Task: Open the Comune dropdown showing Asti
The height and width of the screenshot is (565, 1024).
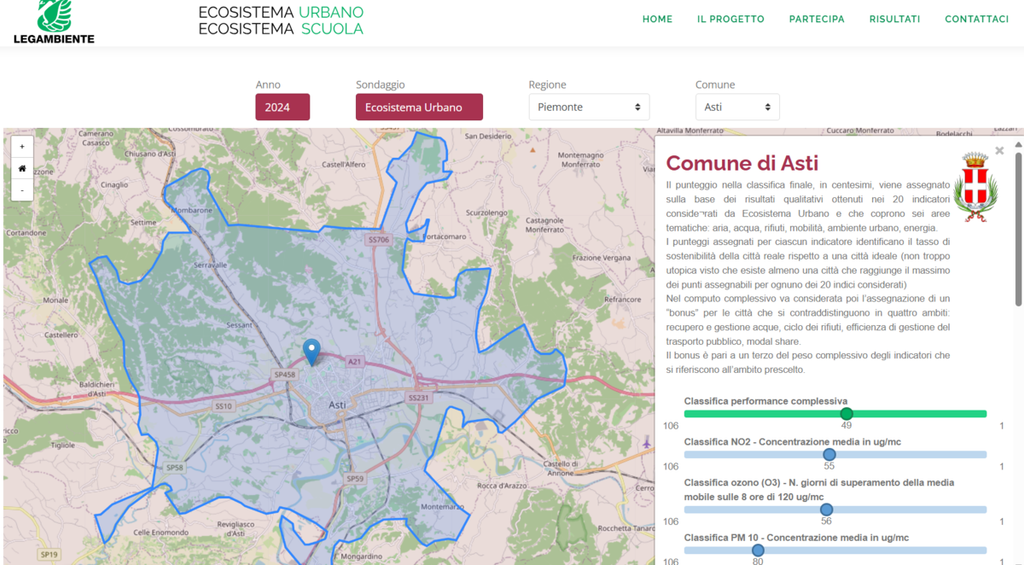Action: pos(737,107)
